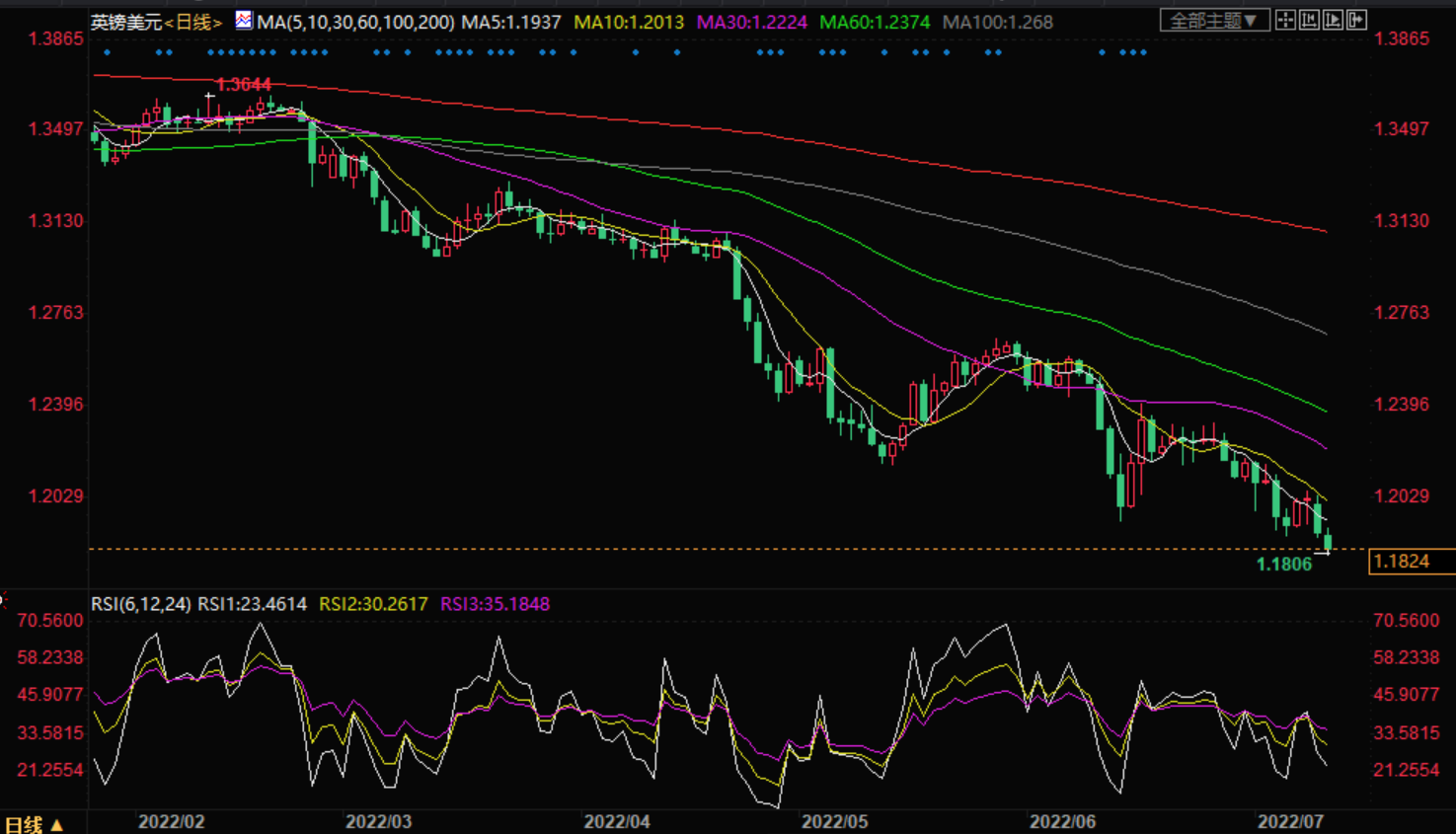The image size is (1456, 834).
Task: Click the 1.3044 high price label
Action: 243,85
